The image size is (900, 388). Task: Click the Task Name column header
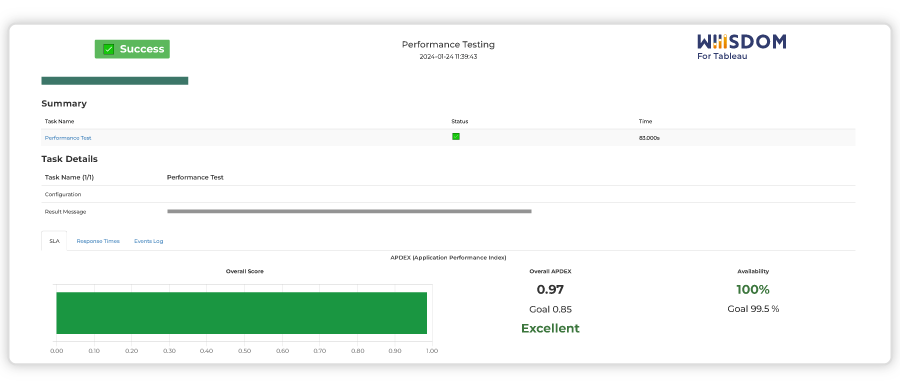[x=60, y=121]
